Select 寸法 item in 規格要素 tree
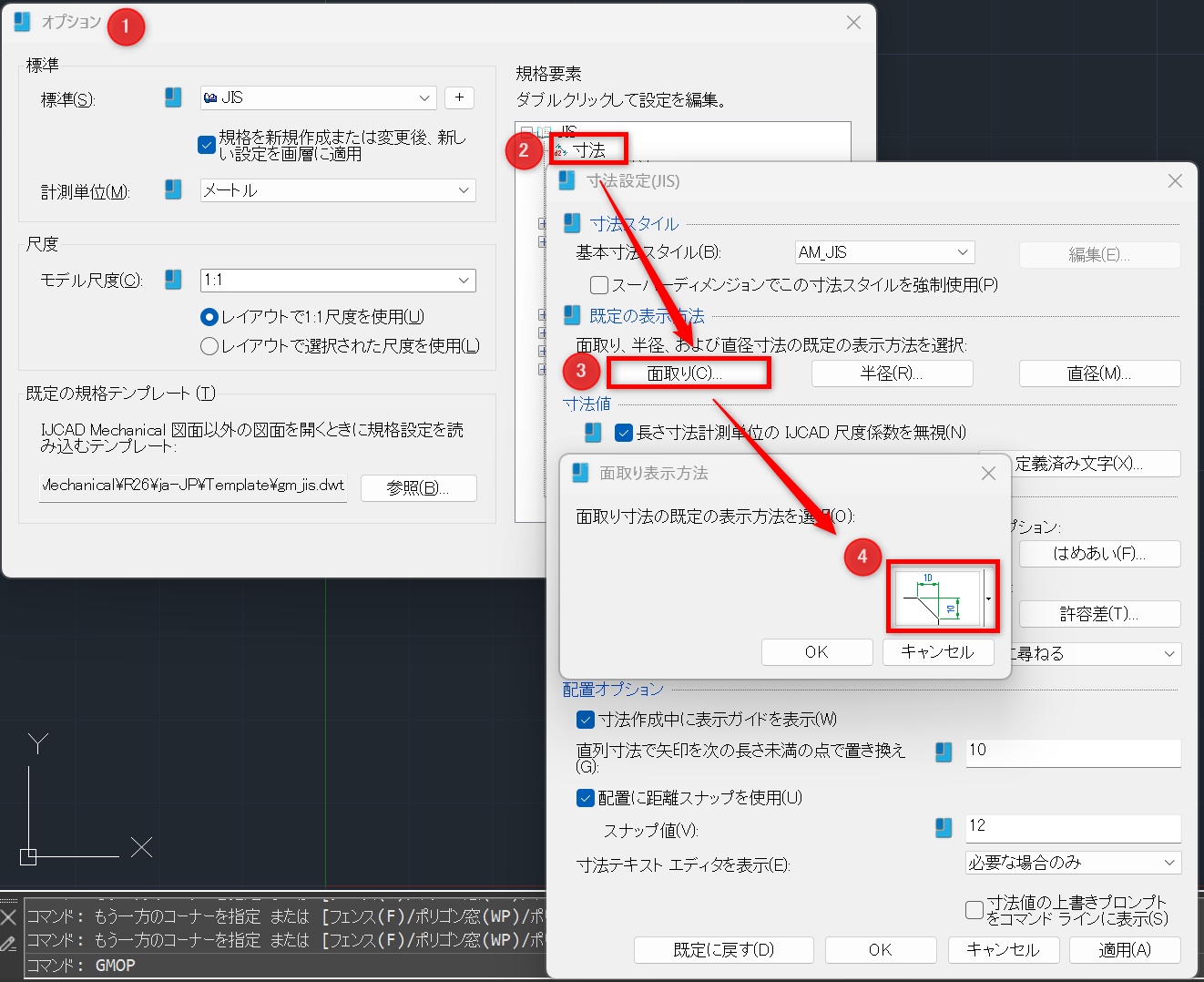This screenshot has height=982, width=1204. tap(589, 150)
